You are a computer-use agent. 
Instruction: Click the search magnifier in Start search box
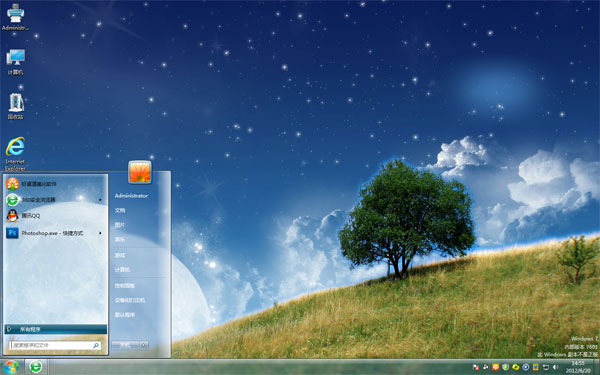coord(96,346)
